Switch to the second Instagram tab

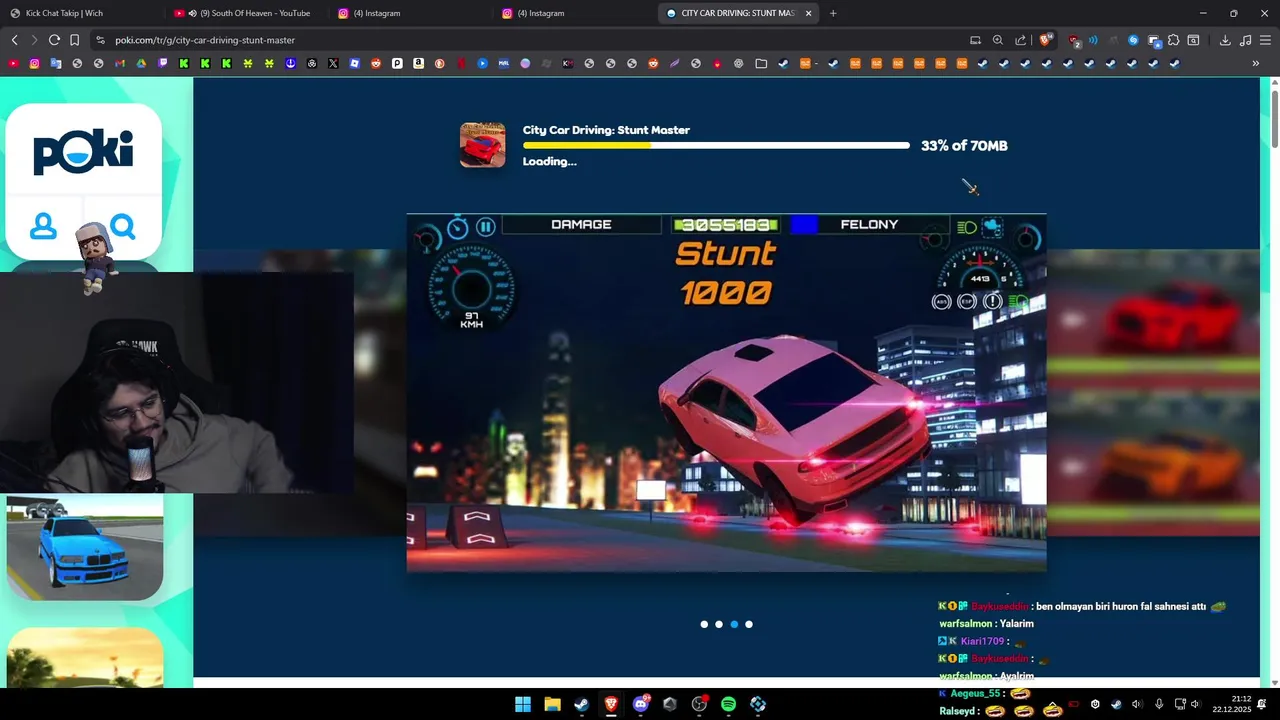pyautogui.click(x=573, y=13)
